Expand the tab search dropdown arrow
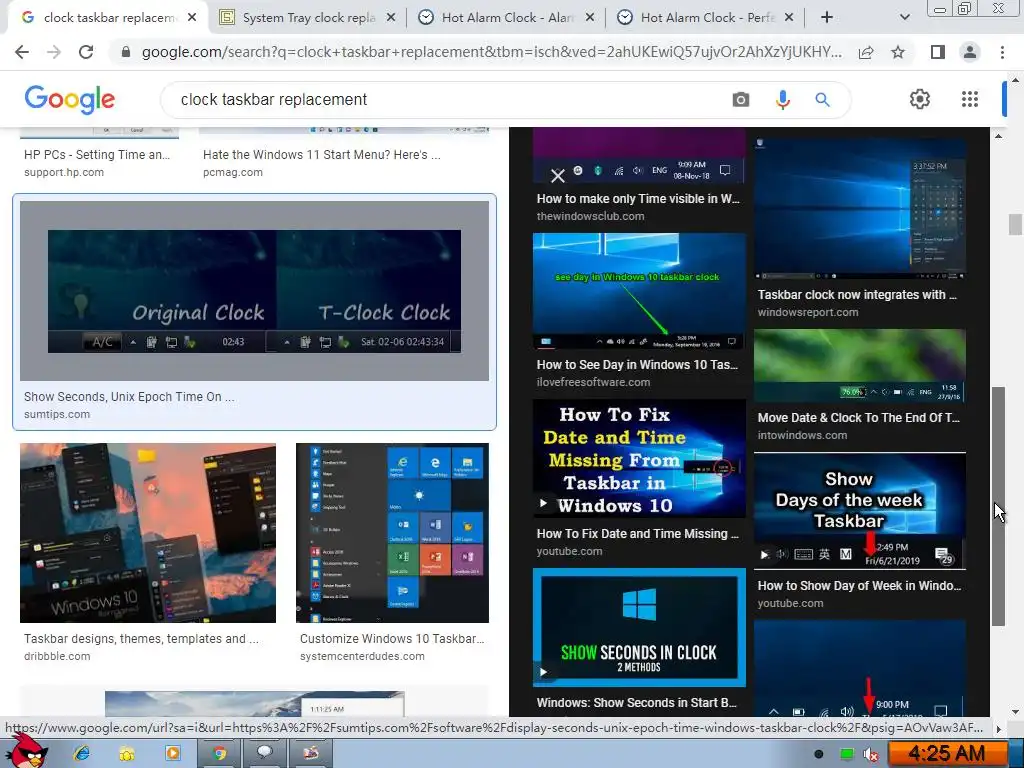This screenshot has height=768, width=1024. (904, 18)
